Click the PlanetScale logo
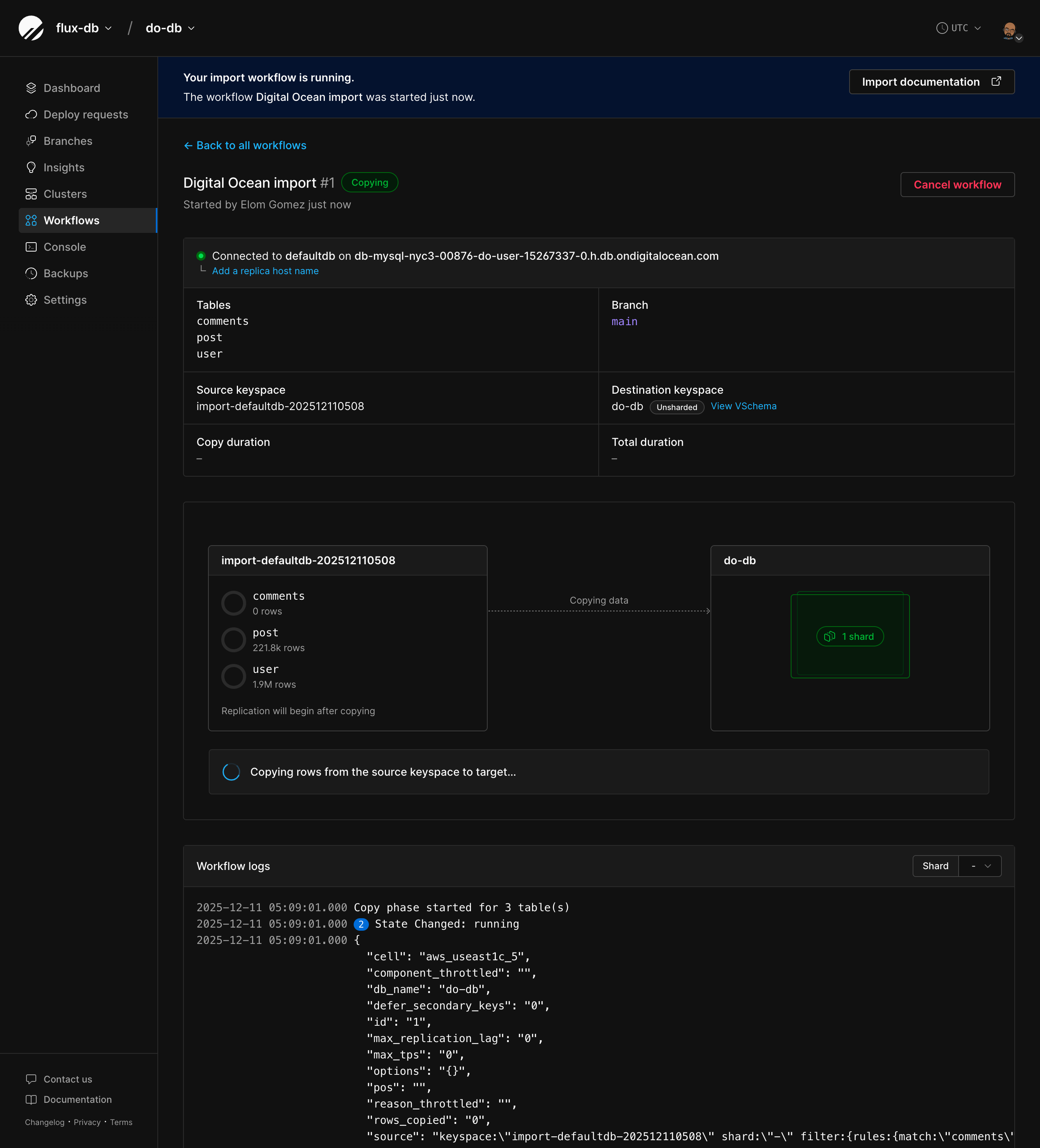This screenshot has height=1148, width=1040. [32, 27]
